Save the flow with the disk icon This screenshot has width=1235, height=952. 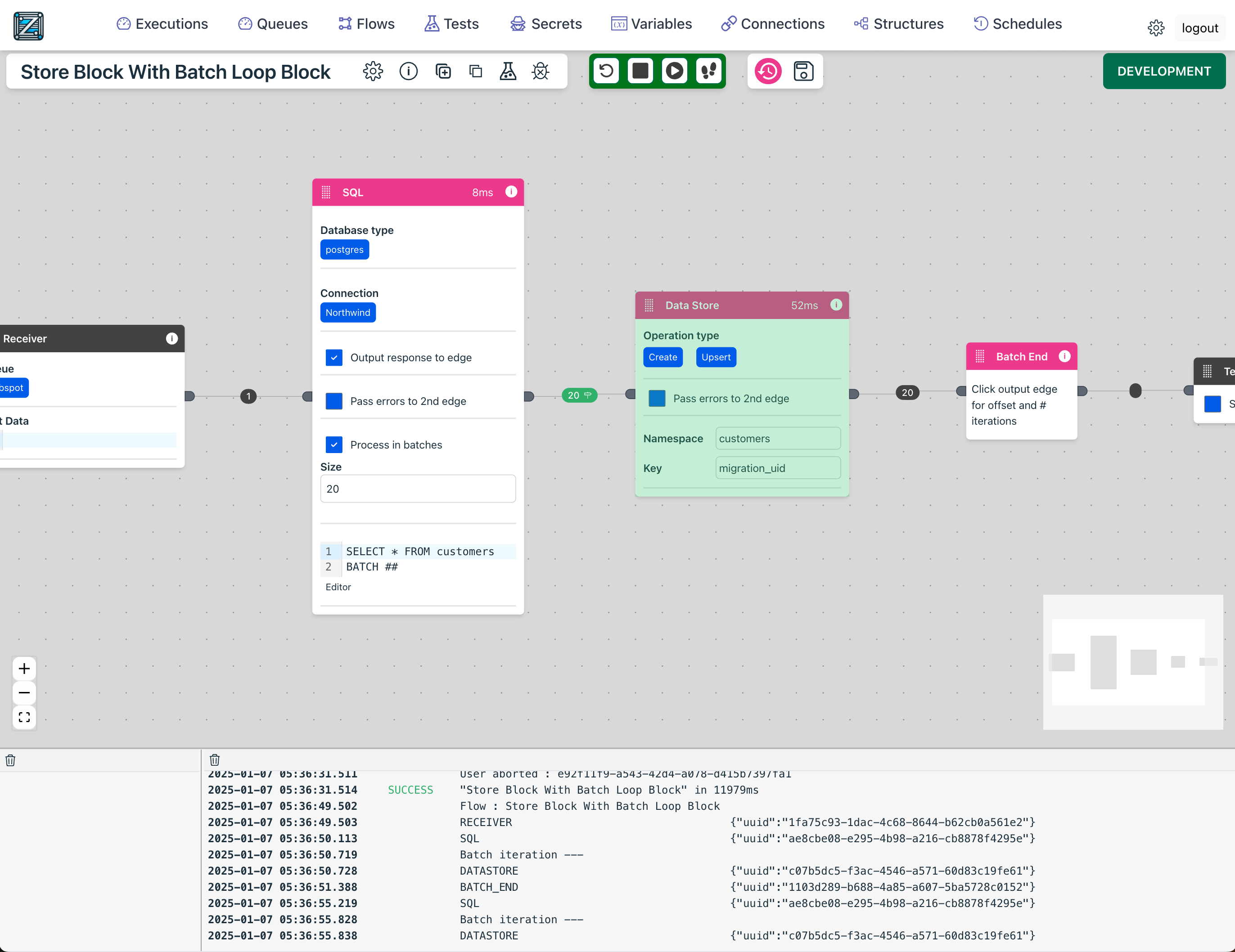click(803, 71)
